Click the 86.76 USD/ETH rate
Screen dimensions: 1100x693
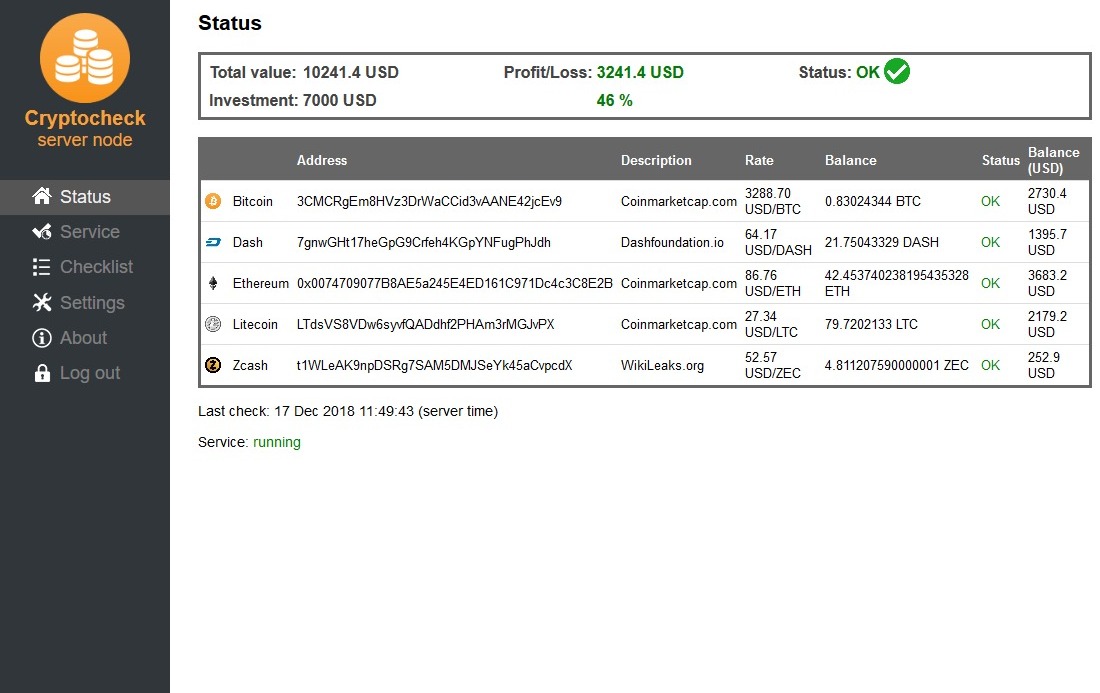pyautogui.click(x=772, y=283)
